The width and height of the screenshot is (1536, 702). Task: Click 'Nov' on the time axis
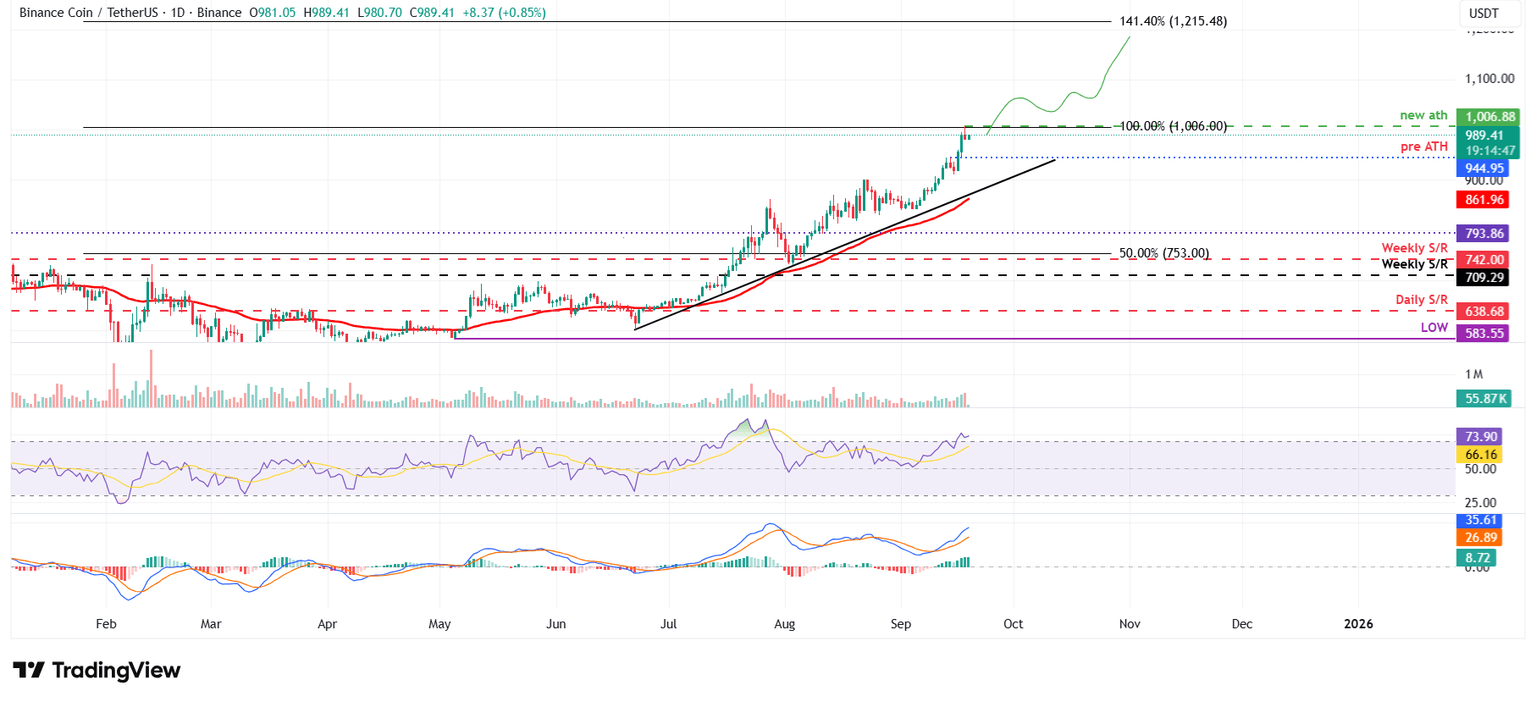1129,623
